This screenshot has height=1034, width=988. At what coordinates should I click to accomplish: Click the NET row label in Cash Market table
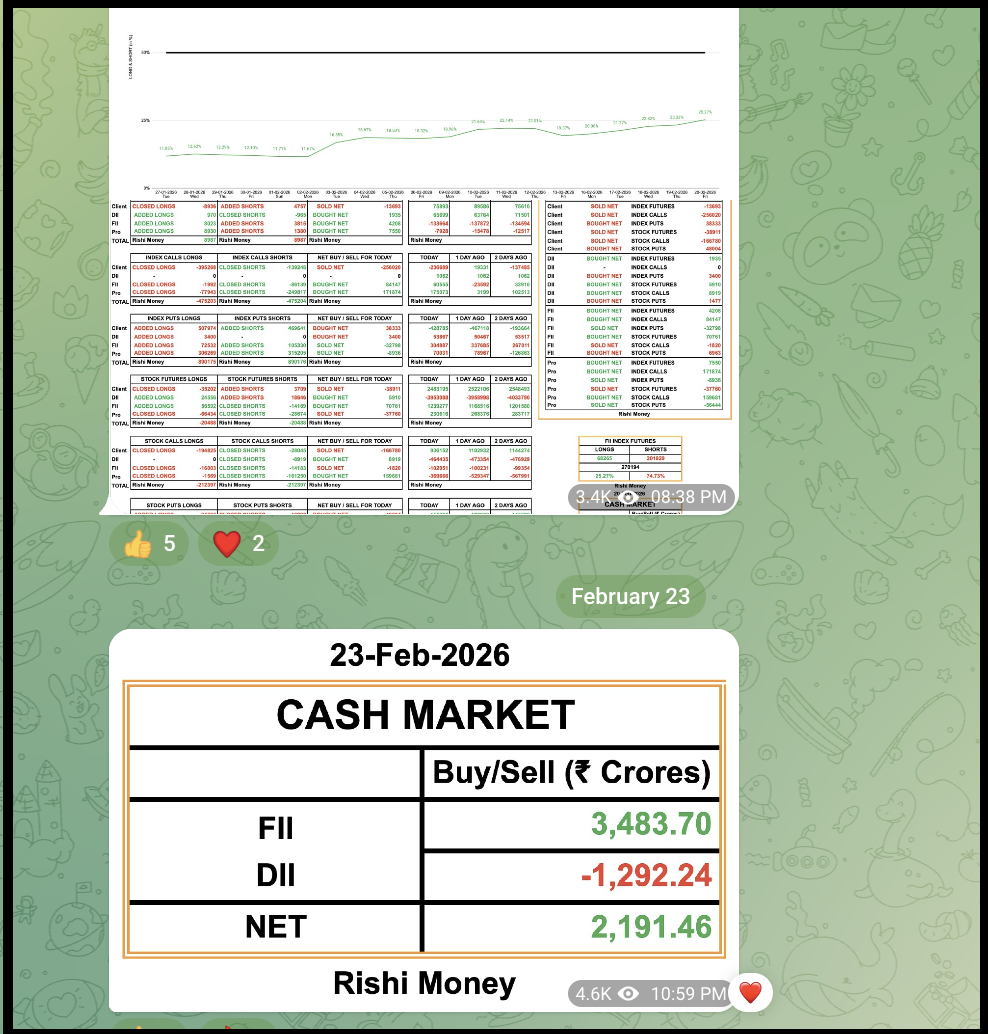click(276, 927)
